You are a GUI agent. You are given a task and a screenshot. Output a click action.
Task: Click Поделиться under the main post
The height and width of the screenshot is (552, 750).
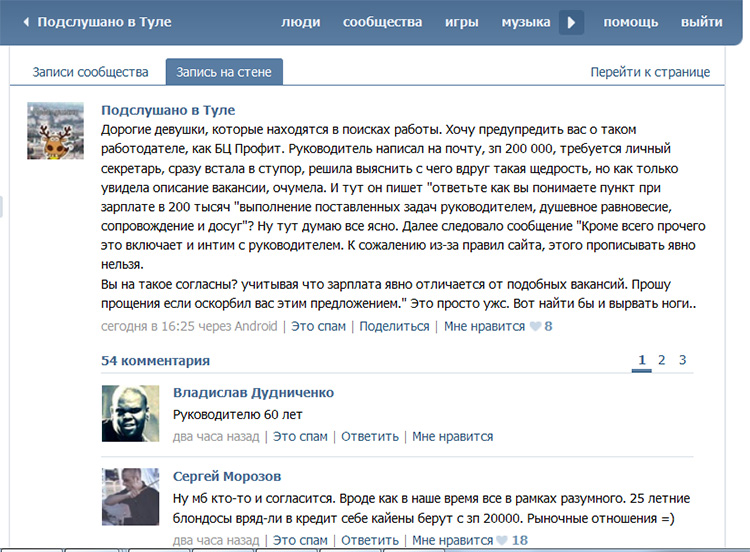pos(395,326)
